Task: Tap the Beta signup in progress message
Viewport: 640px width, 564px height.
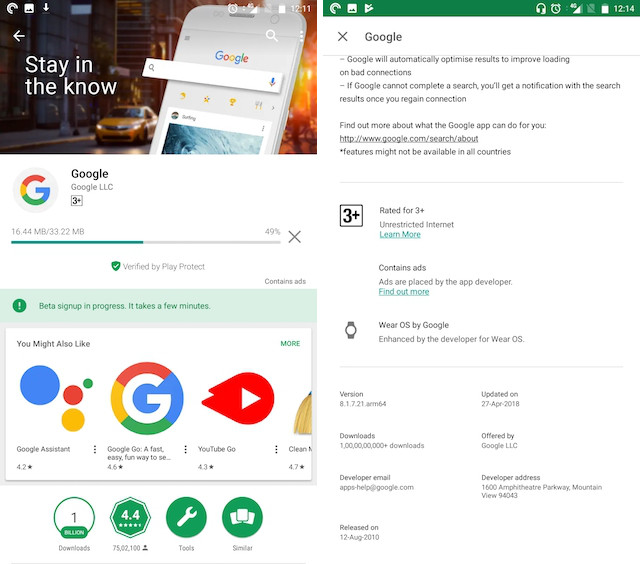Action: [124, 306]
